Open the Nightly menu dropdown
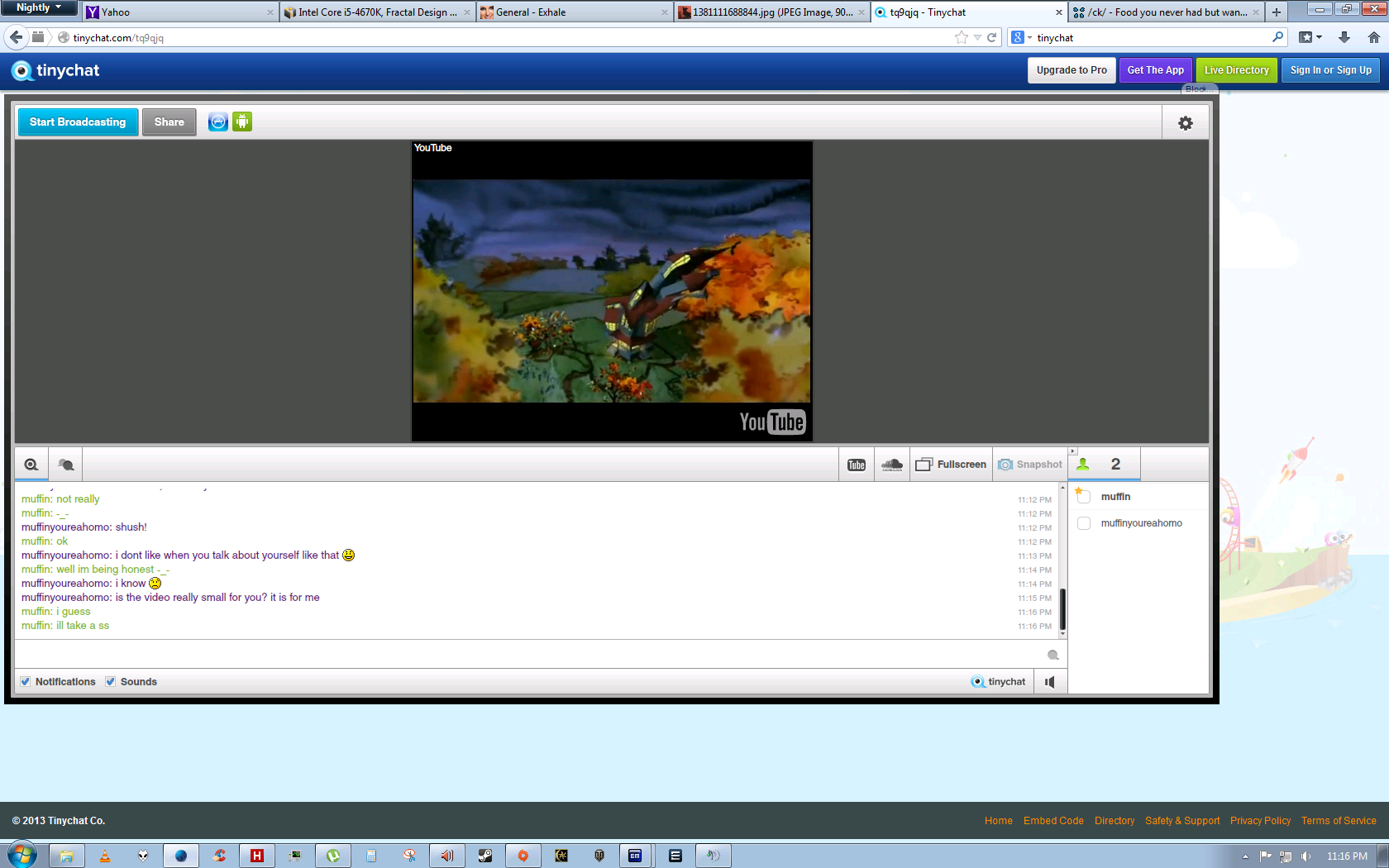This screenshot has width=1389, height=868. 39,8
